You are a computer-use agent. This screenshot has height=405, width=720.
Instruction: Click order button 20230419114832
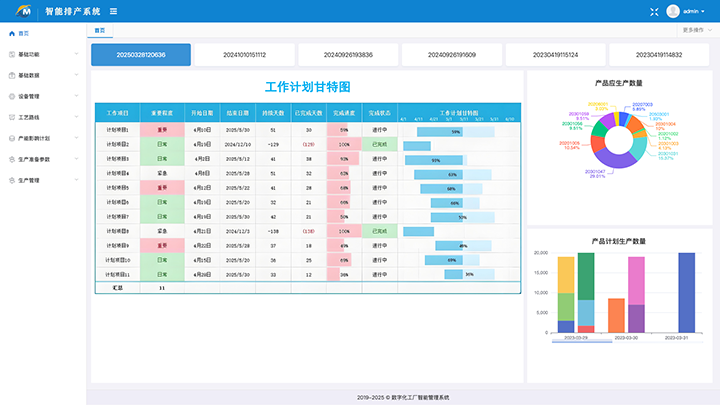coord(660,55)
